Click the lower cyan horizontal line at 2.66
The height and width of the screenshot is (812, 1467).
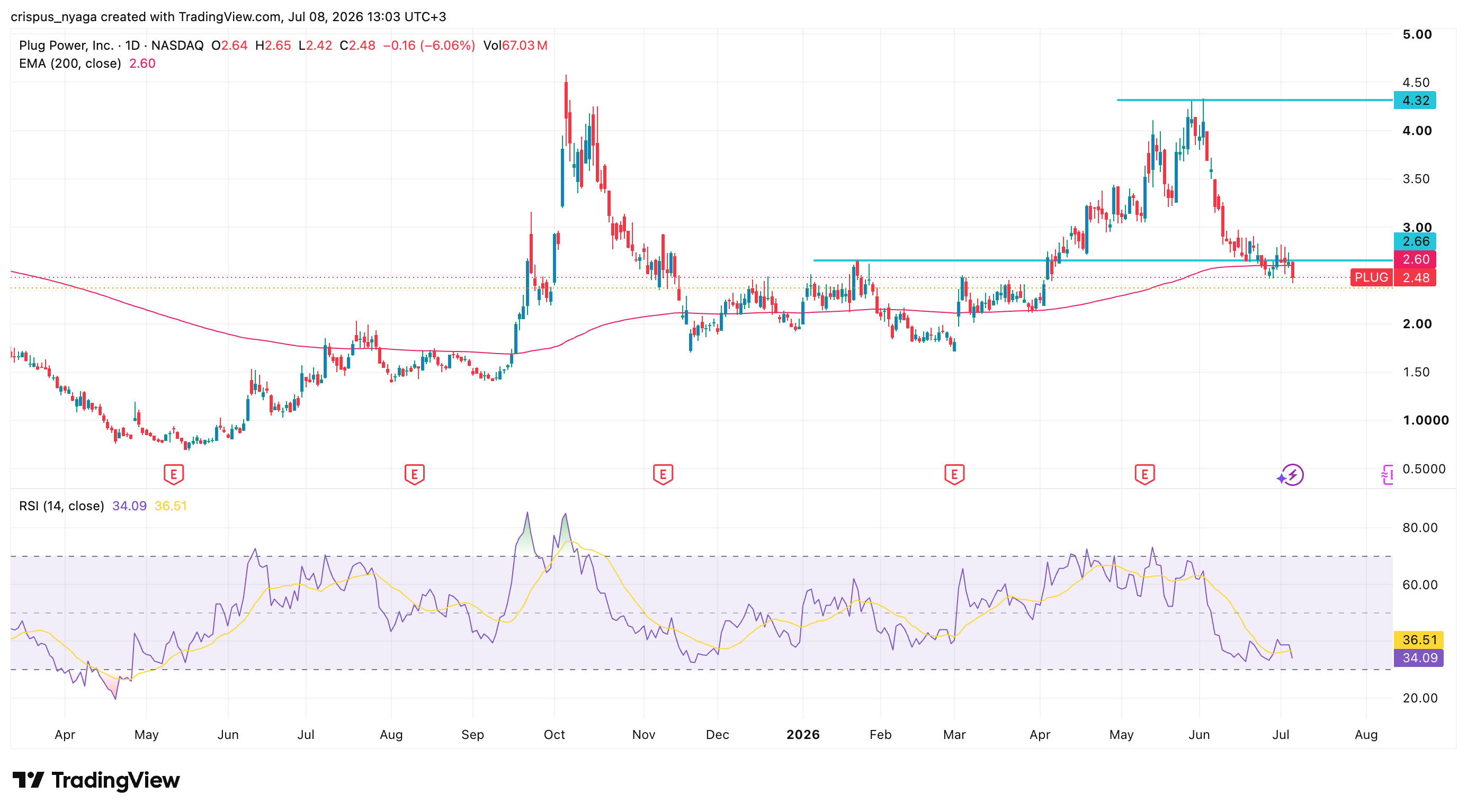pyautogui.click(x=1103, y=260)
